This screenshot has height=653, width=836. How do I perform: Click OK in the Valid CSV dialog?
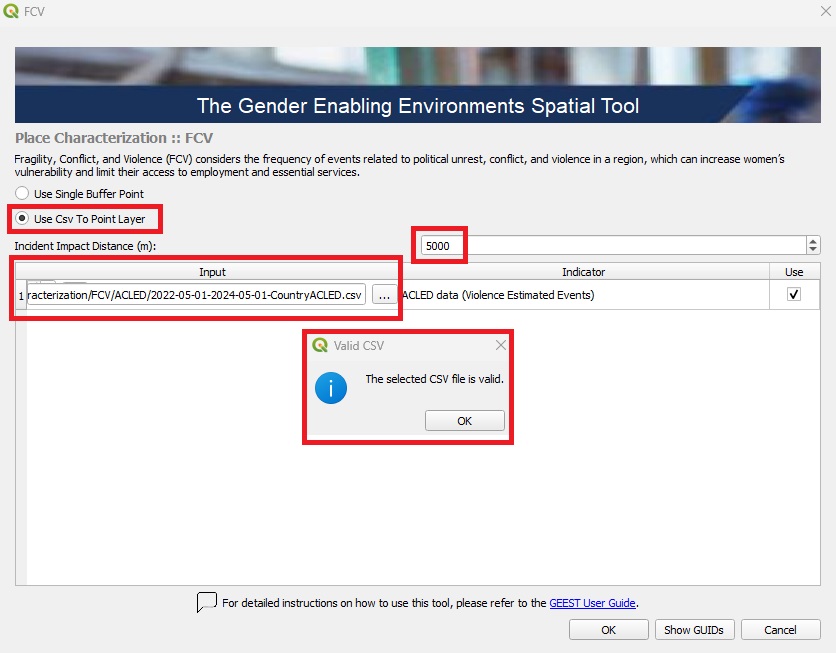coord(464,421)
